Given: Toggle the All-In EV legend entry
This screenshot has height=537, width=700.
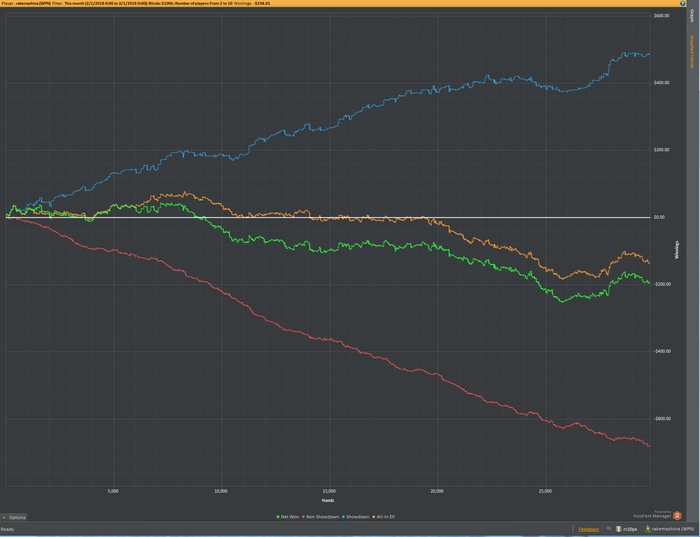Looking at the screenshot, I should point(383,517).
